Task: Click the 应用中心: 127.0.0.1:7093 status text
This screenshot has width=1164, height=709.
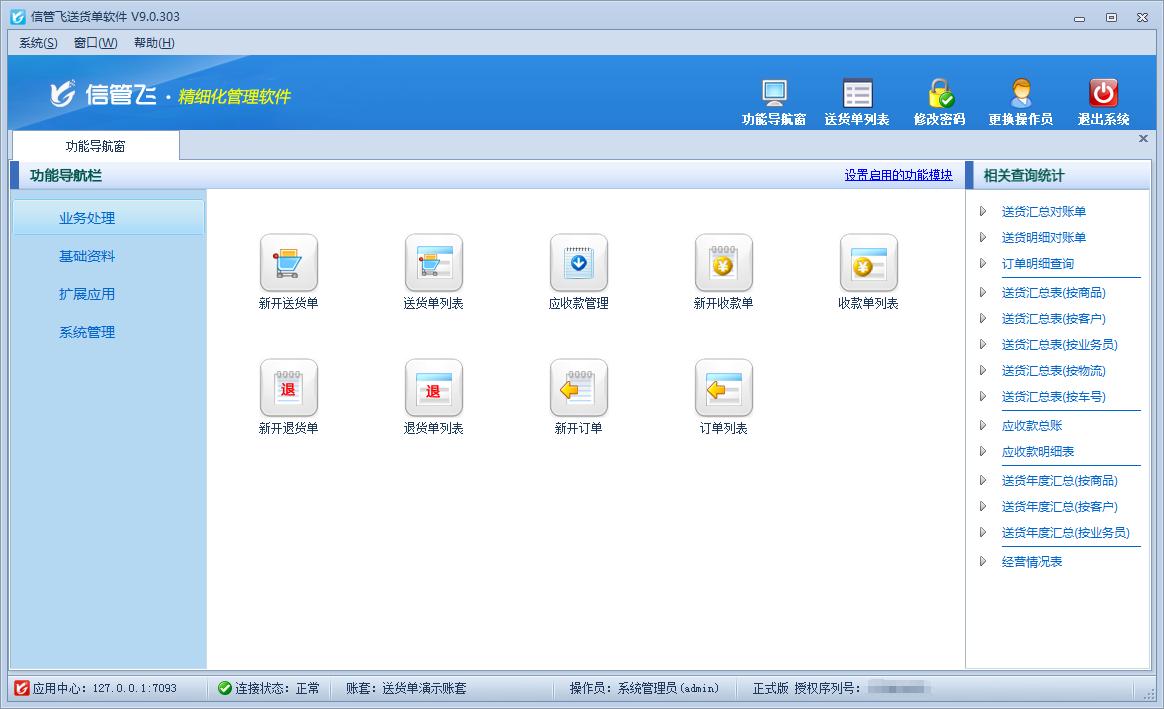Action: click(105, 688)
